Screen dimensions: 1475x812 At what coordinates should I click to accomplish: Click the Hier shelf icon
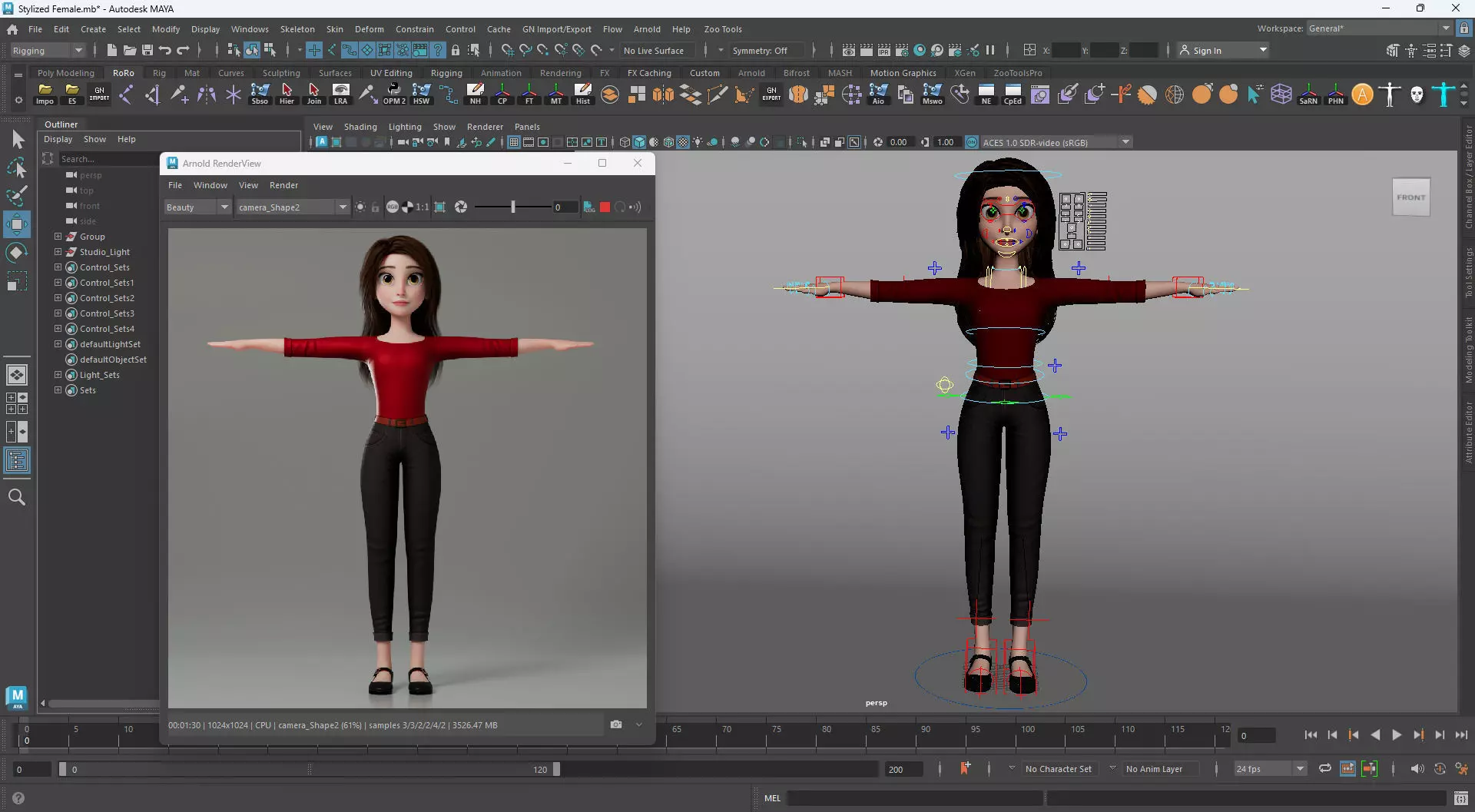(x=287, y=94)
